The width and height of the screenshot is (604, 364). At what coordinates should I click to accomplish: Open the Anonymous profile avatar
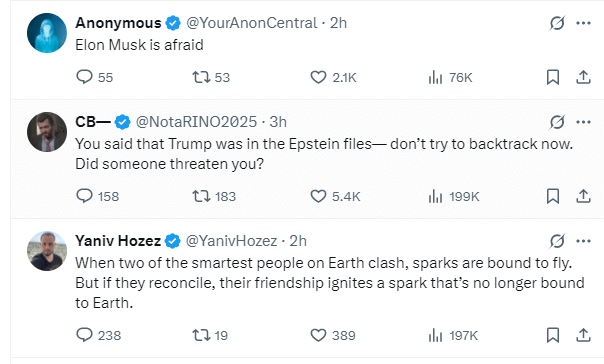pyautogui.click(x=47, y=33)
